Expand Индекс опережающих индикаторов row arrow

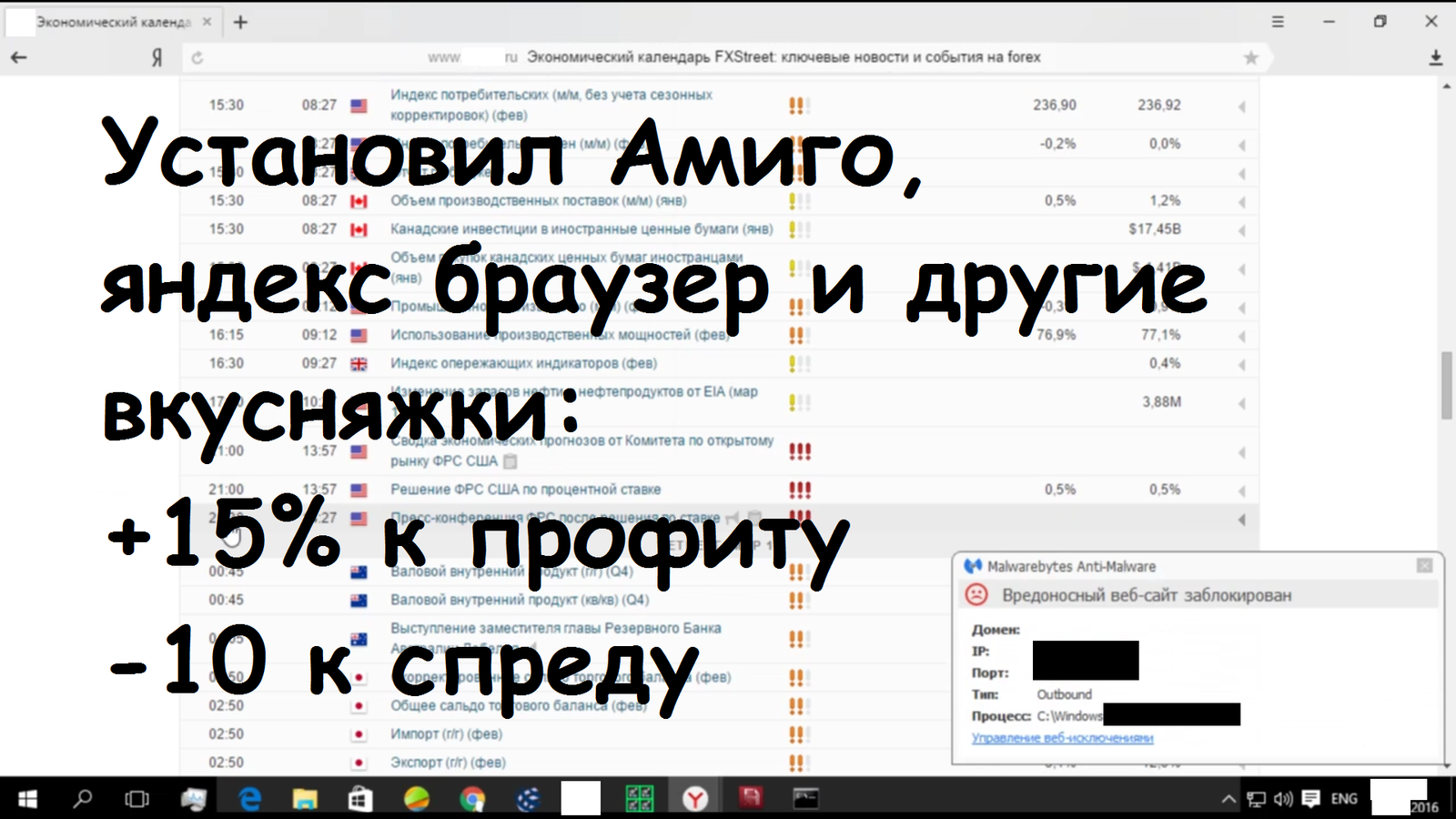pos(1241,365)
